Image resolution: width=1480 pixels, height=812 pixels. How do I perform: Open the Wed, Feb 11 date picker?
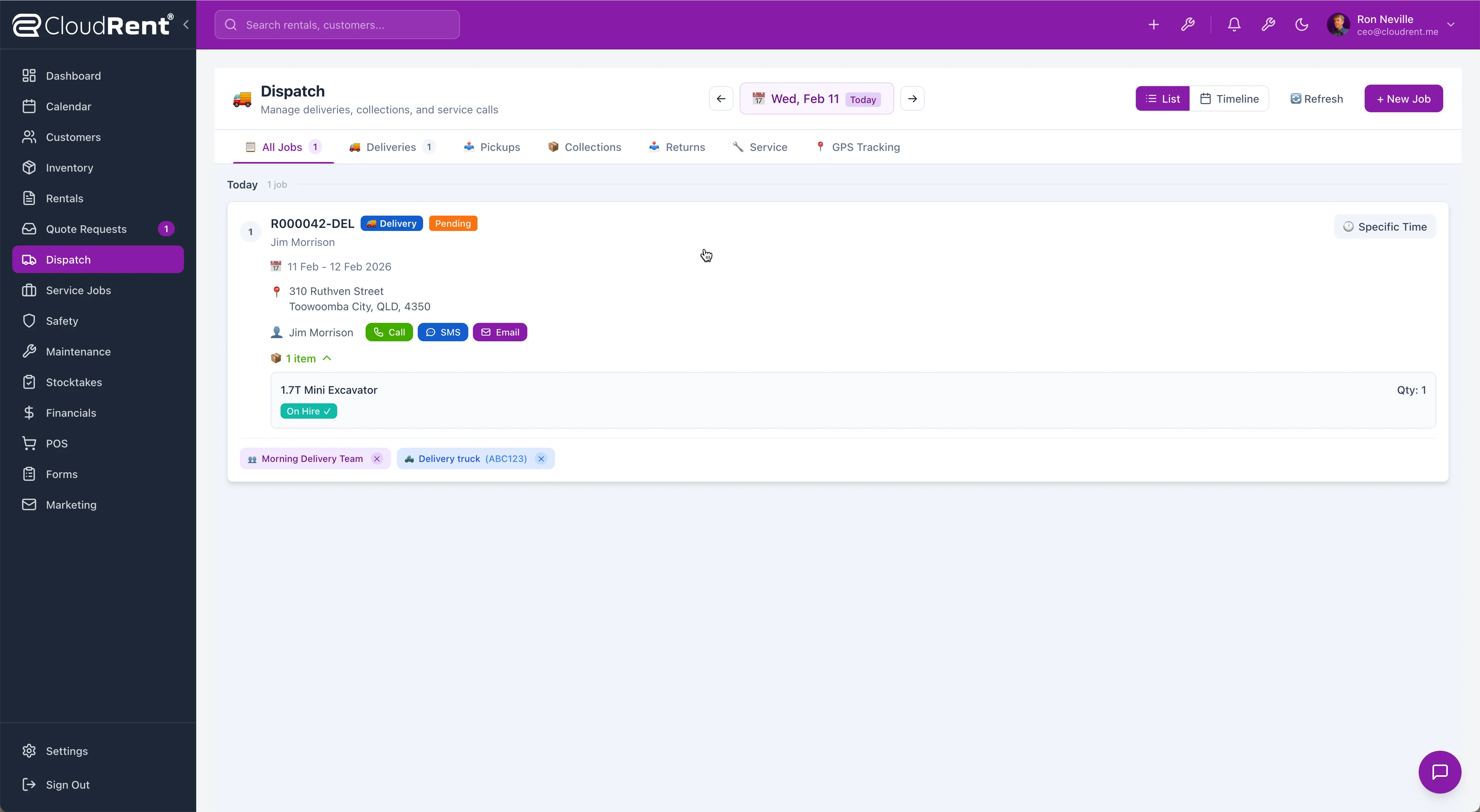(x=816, y=98)
